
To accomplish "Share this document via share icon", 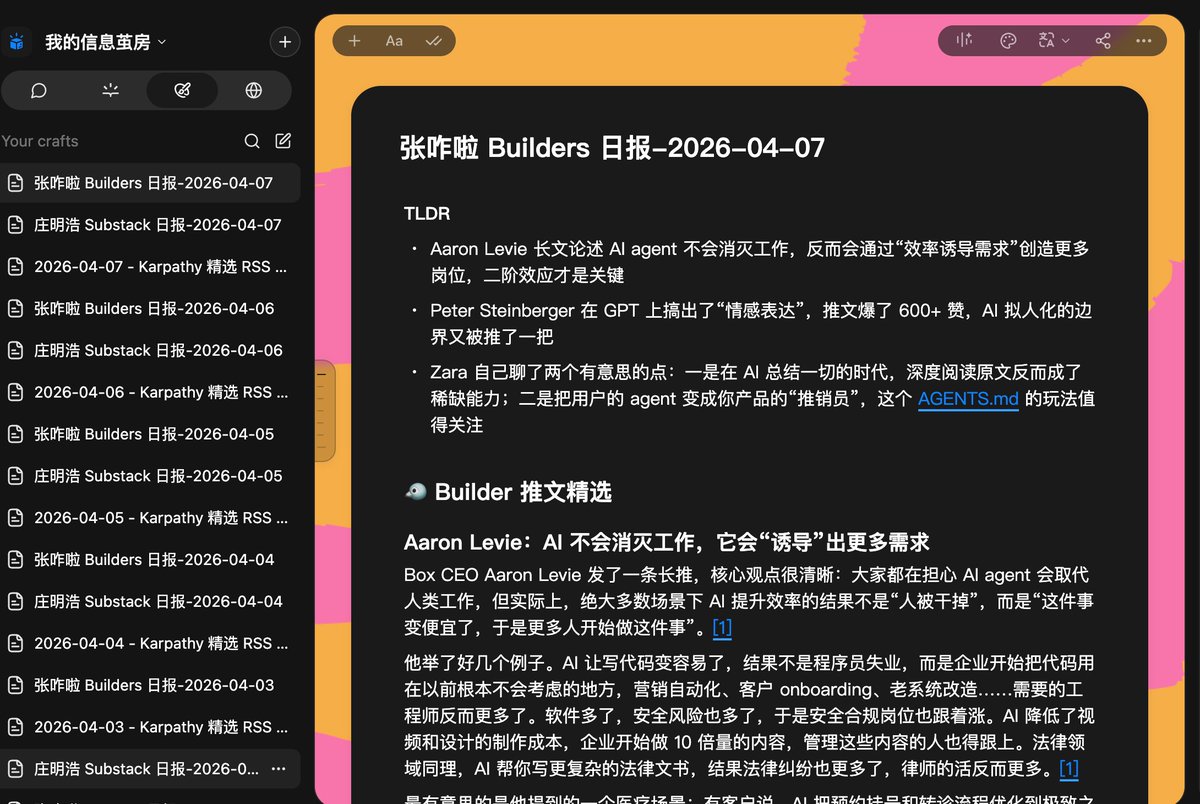I will 1103,41.
